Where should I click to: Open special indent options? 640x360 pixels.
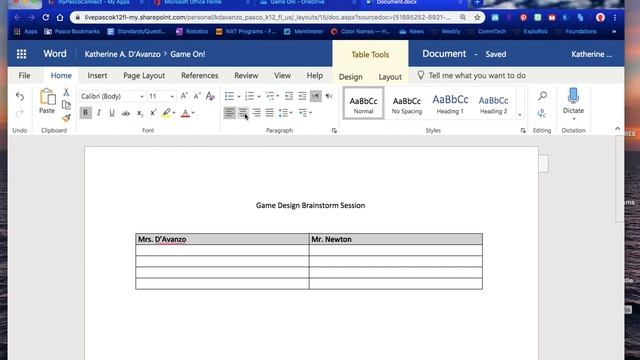(x=305, y=113)
